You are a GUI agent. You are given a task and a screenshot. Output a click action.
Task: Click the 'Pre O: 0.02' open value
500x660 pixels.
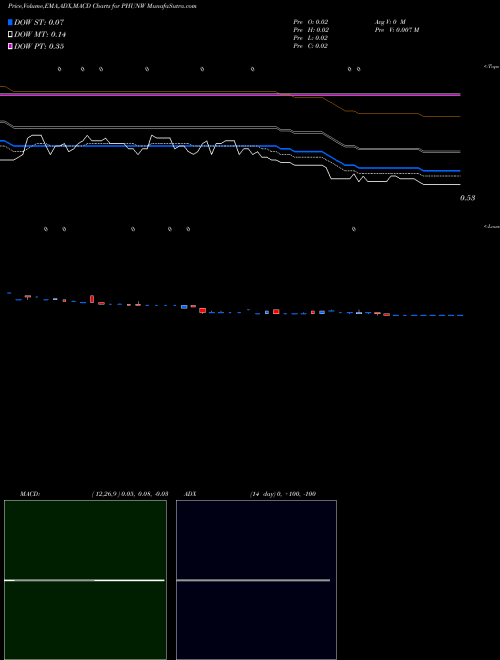click(x=311, y=22)
